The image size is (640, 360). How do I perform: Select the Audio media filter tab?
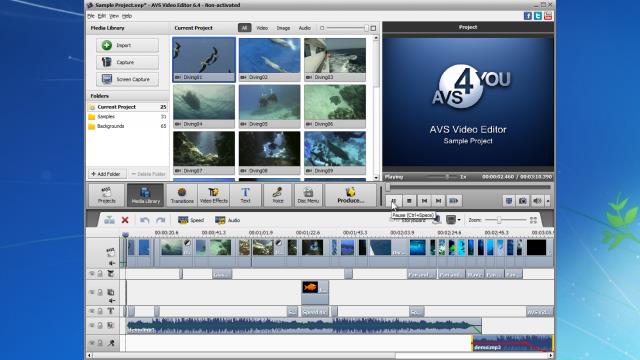click(x=304, y=28)
